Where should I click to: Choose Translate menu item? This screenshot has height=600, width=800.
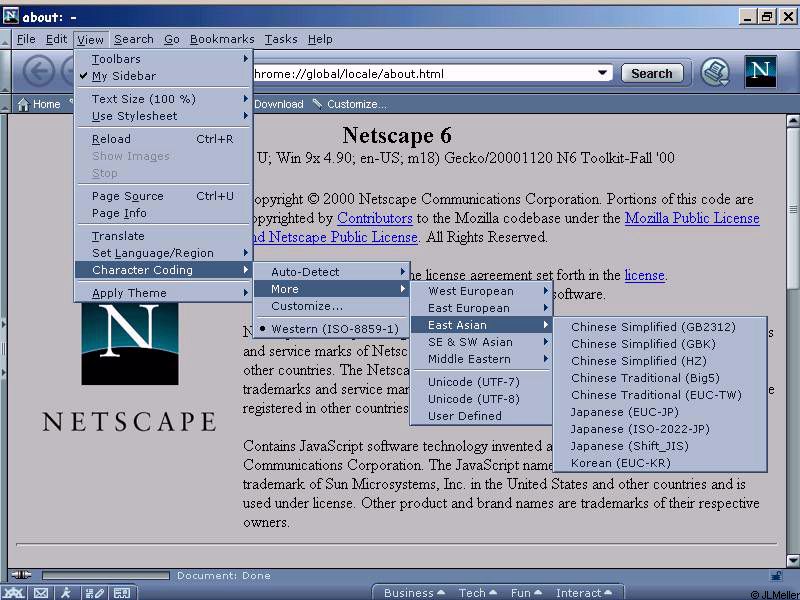coord(163,236)
